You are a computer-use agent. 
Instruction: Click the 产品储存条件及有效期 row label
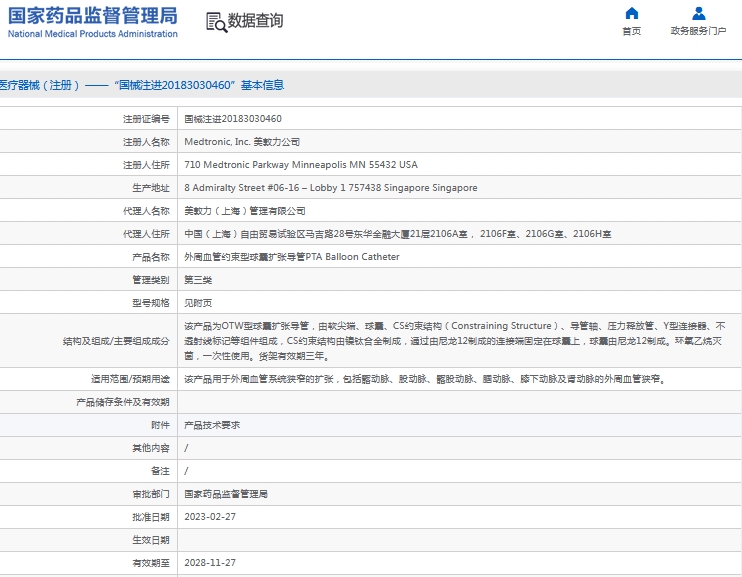tap(123, 402)
